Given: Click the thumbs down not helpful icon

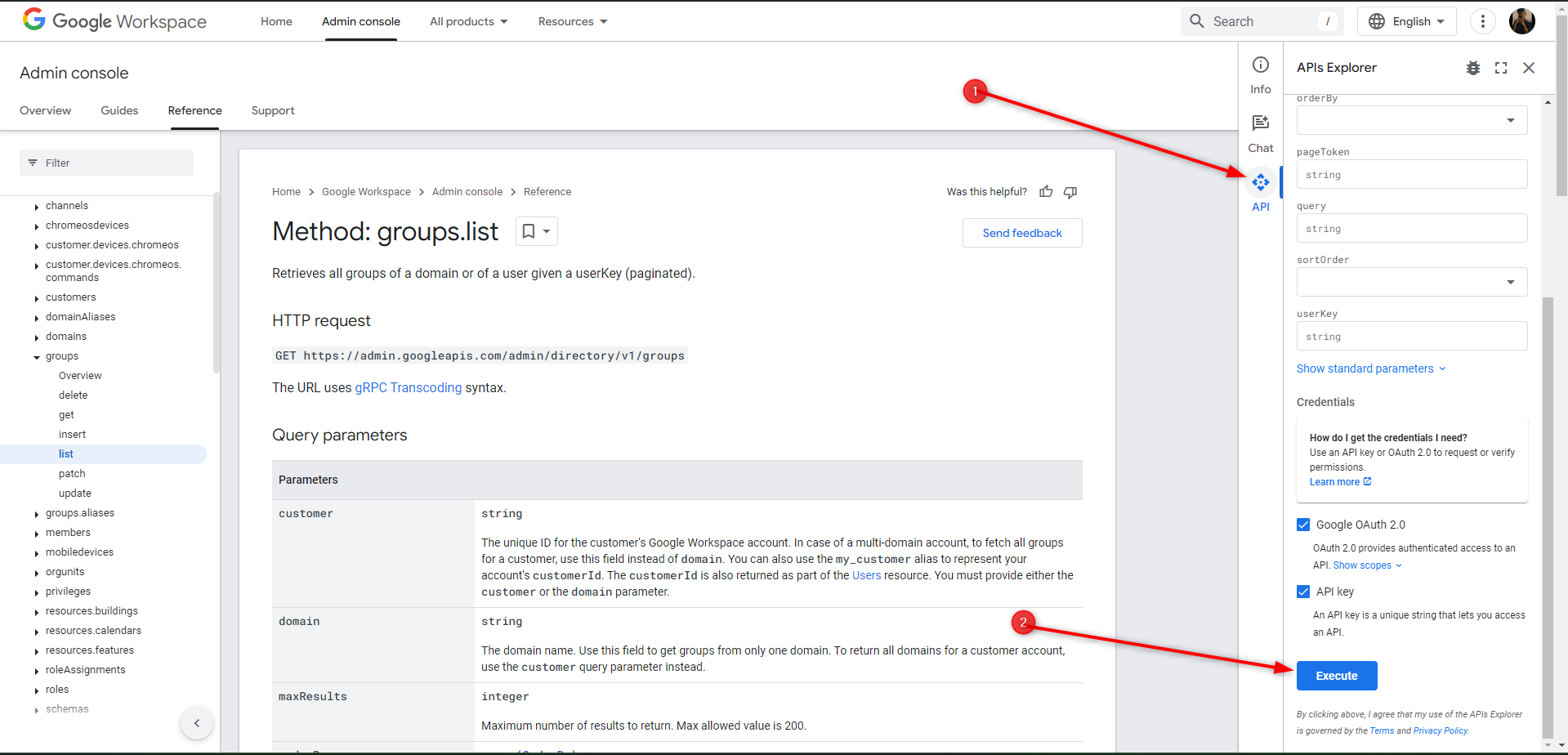Looking at the screenshot, I should (1070, 192).
